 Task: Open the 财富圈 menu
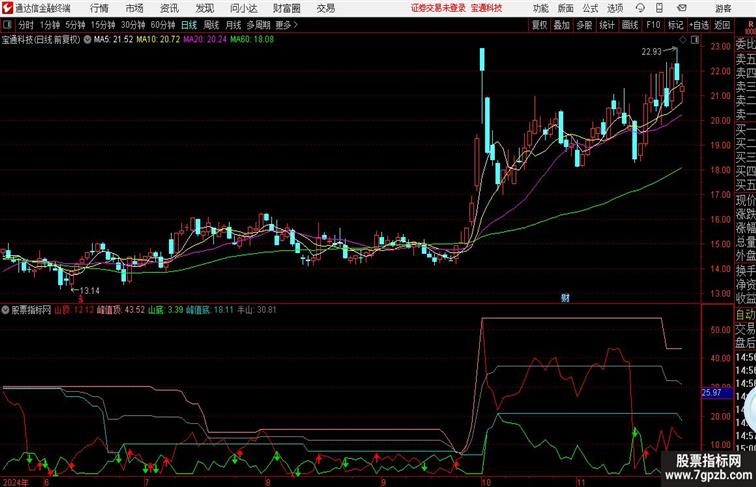(286, 8)
